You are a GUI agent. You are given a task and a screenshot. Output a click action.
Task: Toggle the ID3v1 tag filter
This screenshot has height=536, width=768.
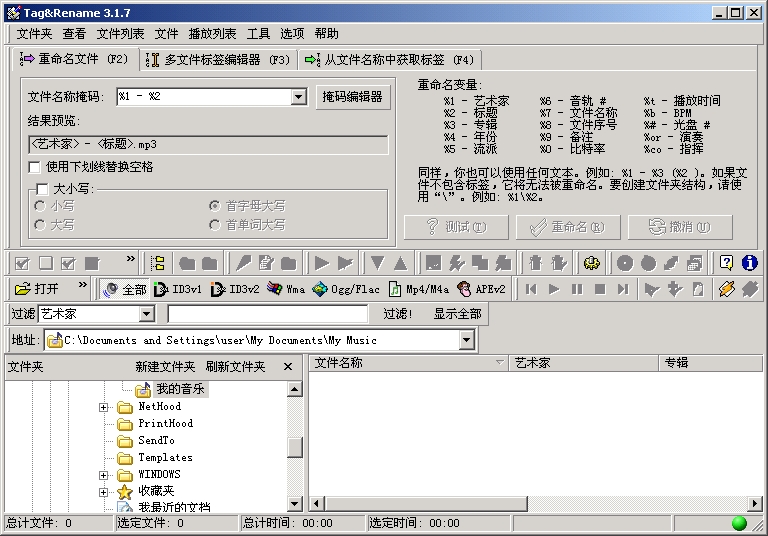click(177, 290)
